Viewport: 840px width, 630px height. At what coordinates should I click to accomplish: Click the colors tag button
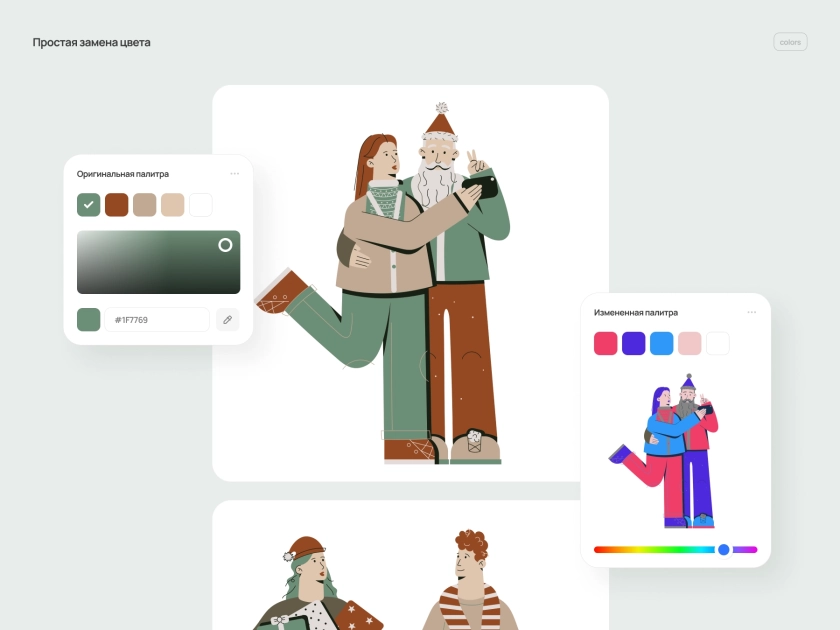pyautogui.click(x=790, y=42)
